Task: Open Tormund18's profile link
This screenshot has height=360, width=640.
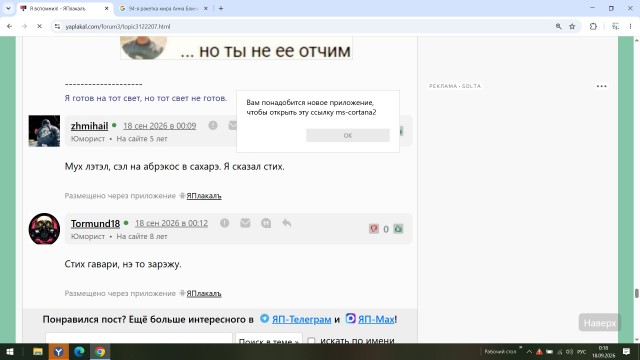Action: [95, 223]
